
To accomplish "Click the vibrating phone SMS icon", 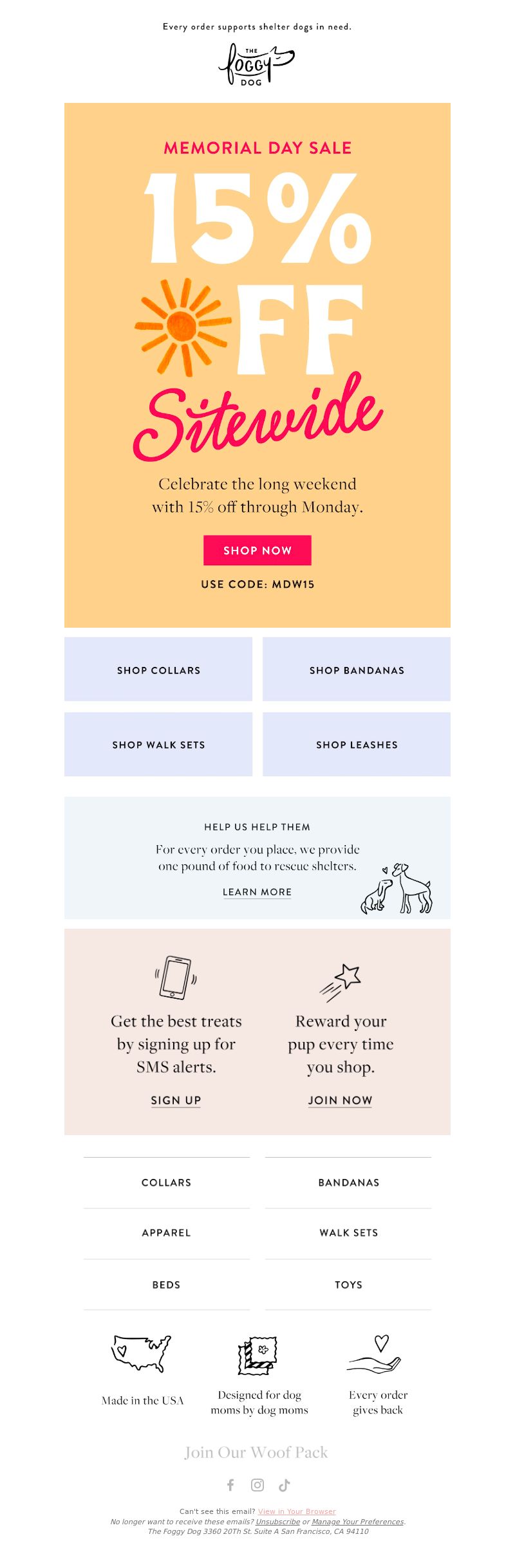I will pos(176,977).
